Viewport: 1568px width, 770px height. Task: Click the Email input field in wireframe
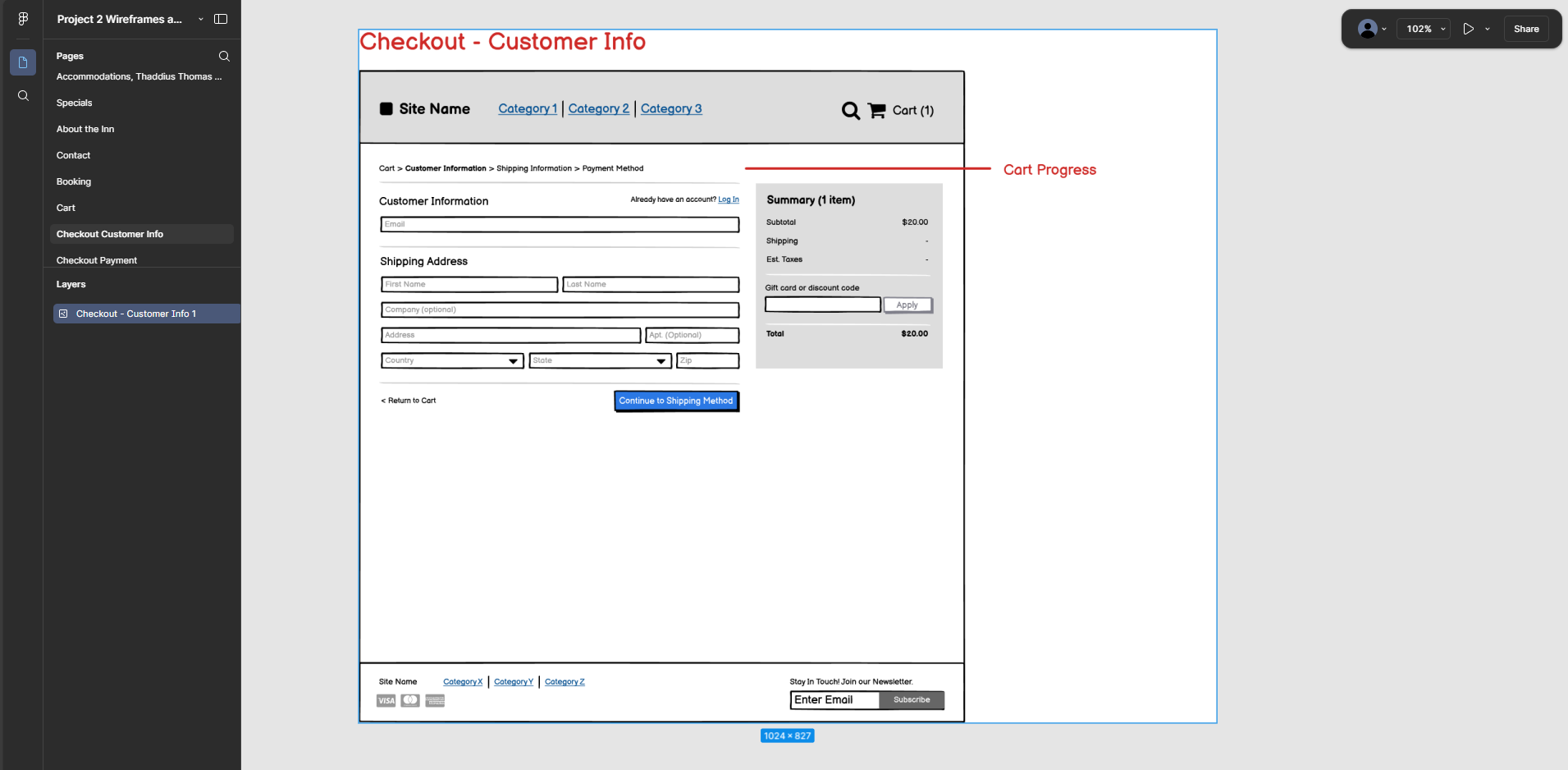560,224
